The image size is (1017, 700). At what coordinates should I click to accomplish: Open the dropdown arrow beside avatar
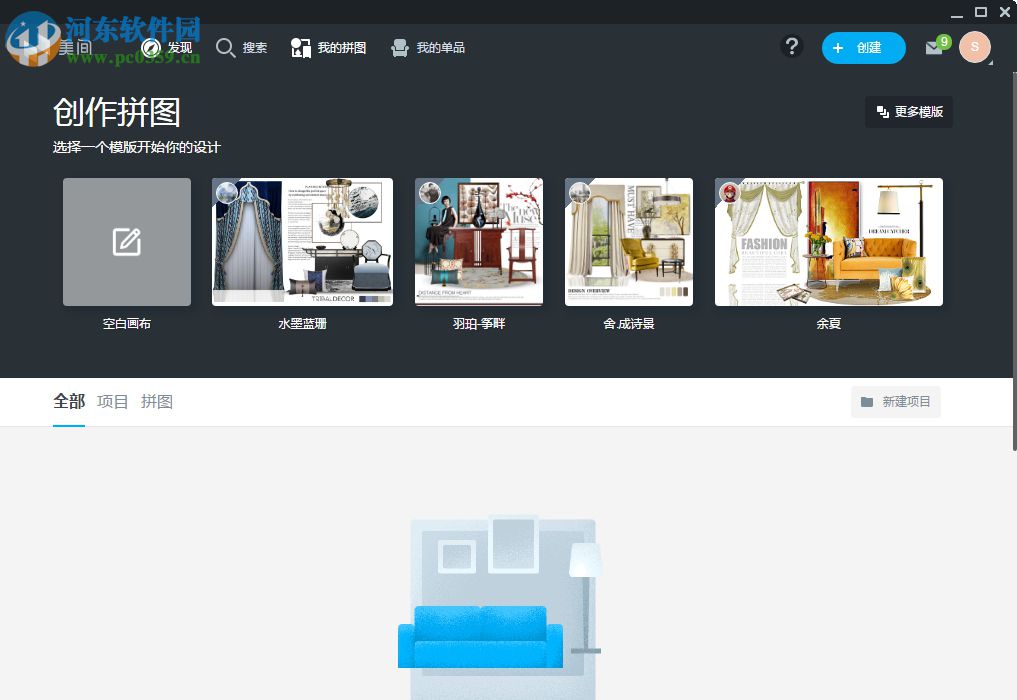(x=990, y=62)
